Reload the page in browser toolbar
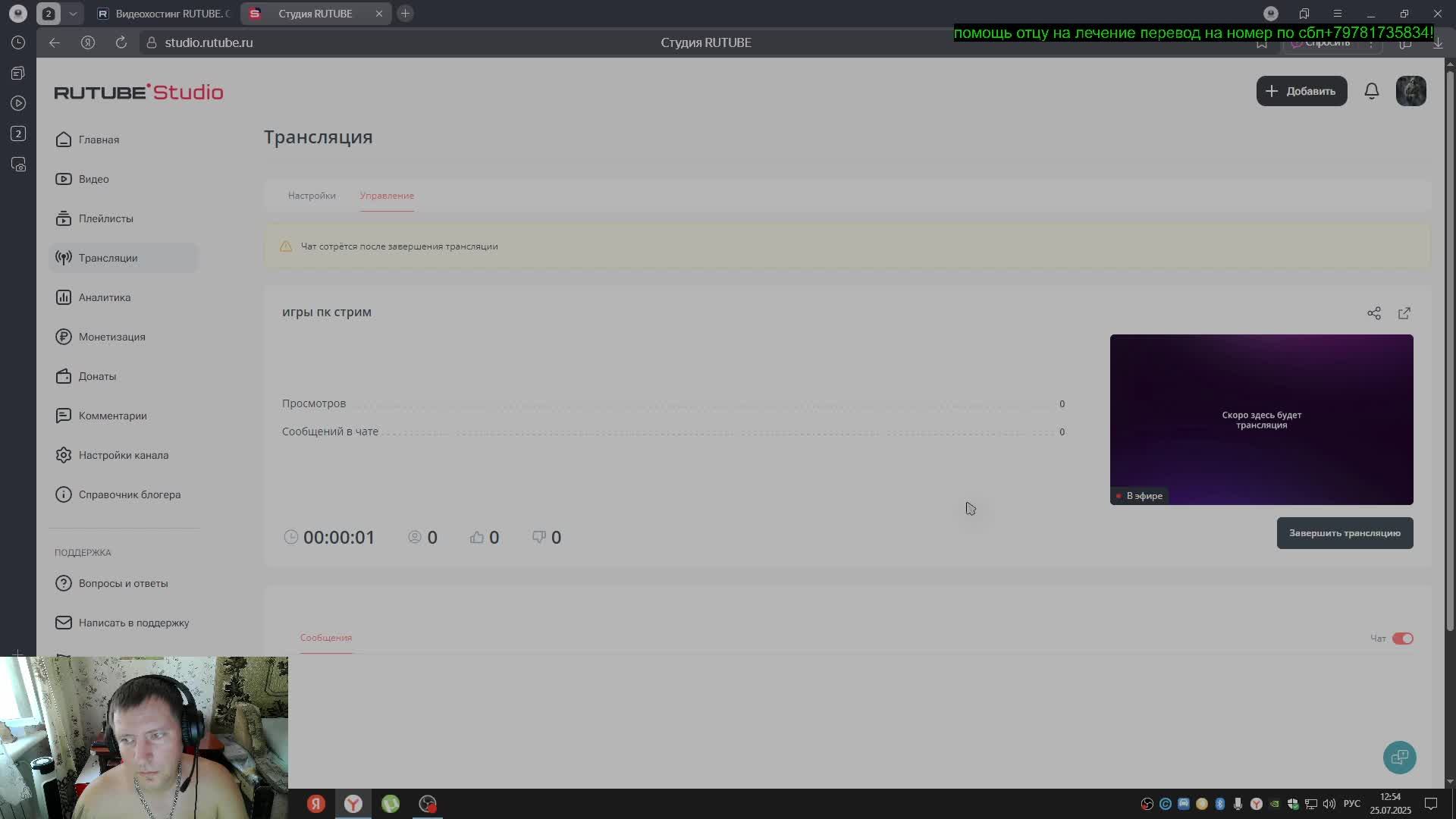Viewport: 1456px width, 819px height. (x=121, y=42)
